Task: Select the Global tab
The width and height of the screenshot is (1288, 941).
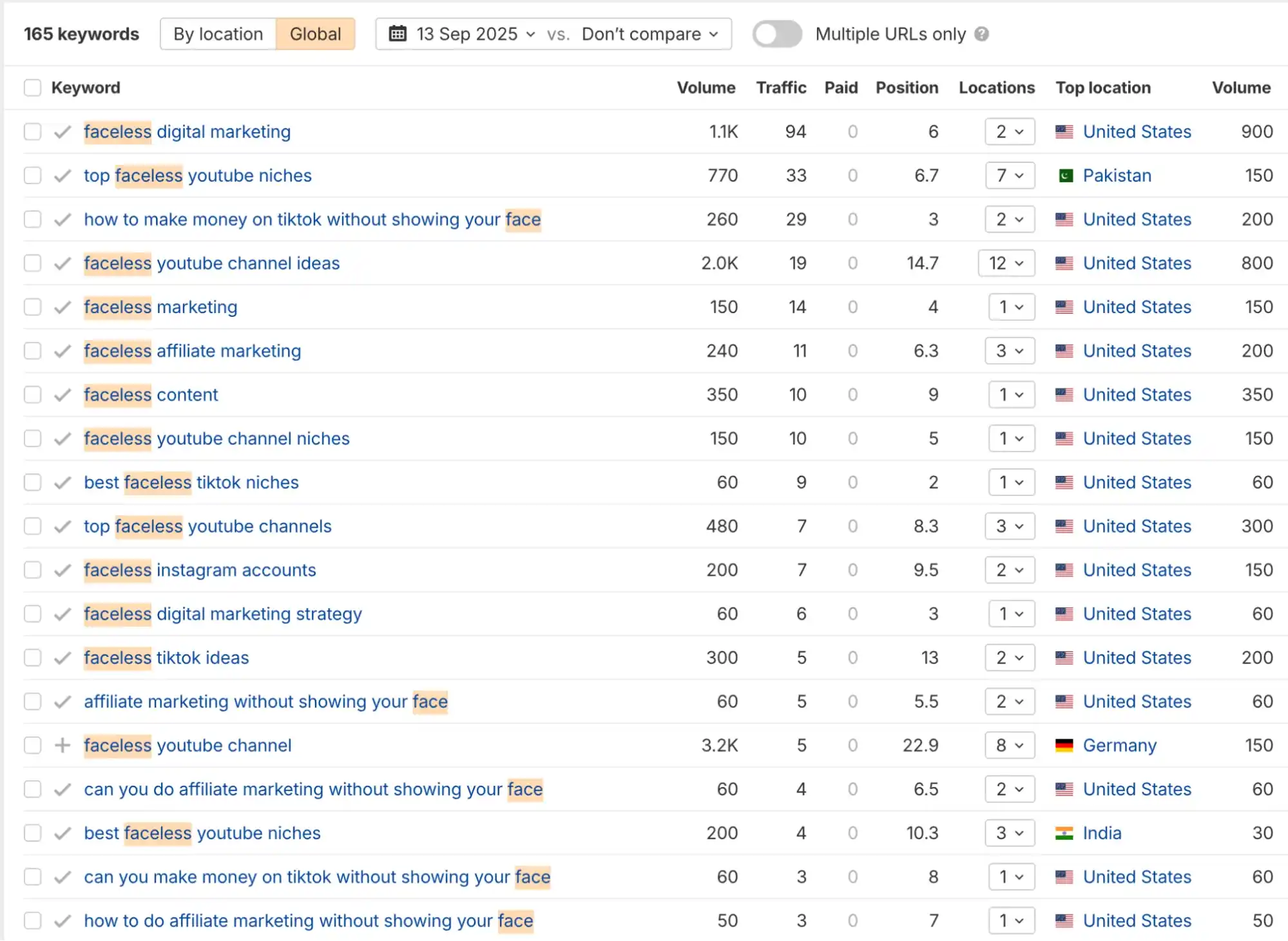Action: [315, 33]
